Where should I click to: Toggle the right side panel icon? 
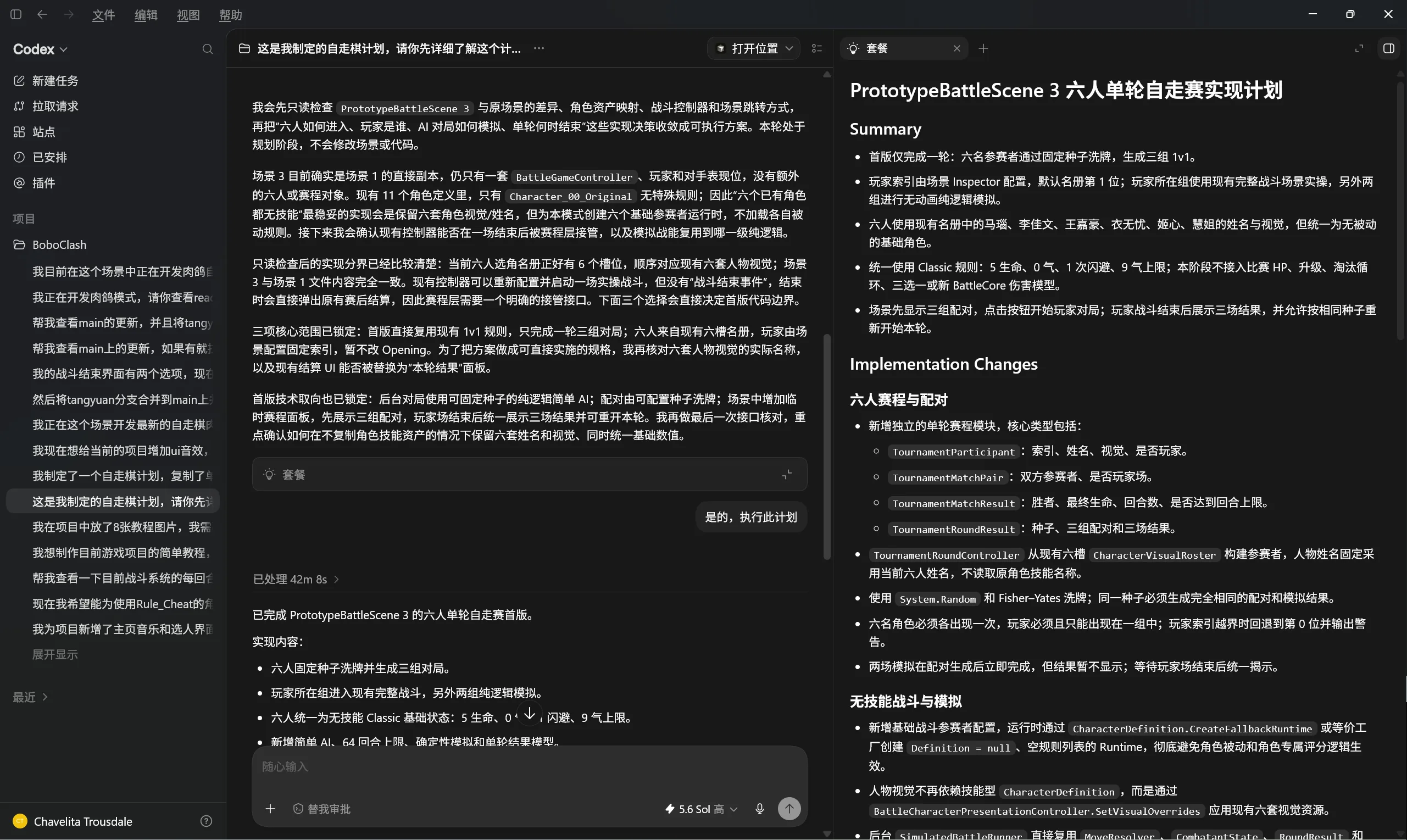click(x=1389, y=49)
